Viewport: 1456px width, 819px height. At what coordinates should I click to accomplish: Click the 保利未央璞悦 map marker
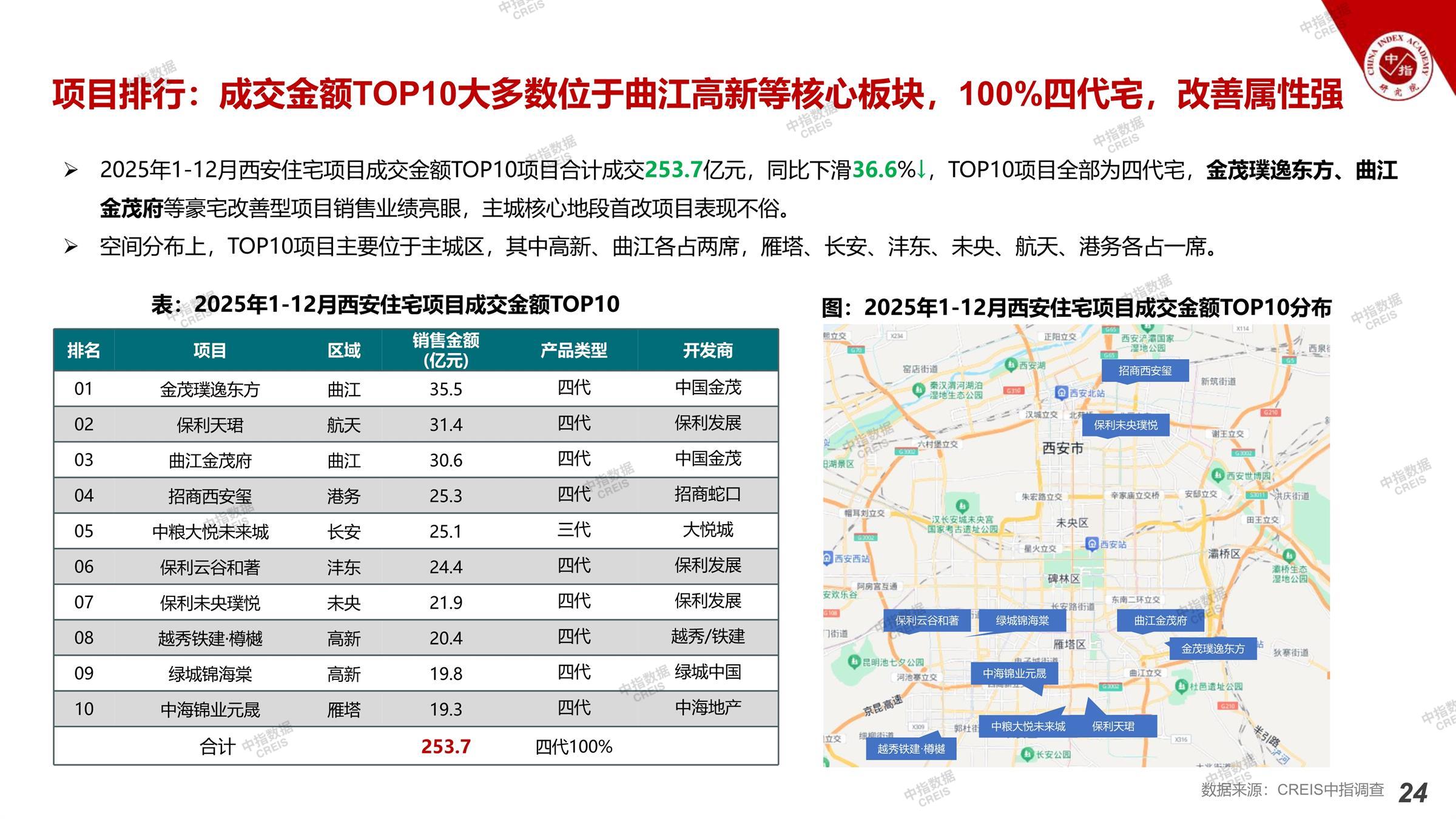[1125, 425]
